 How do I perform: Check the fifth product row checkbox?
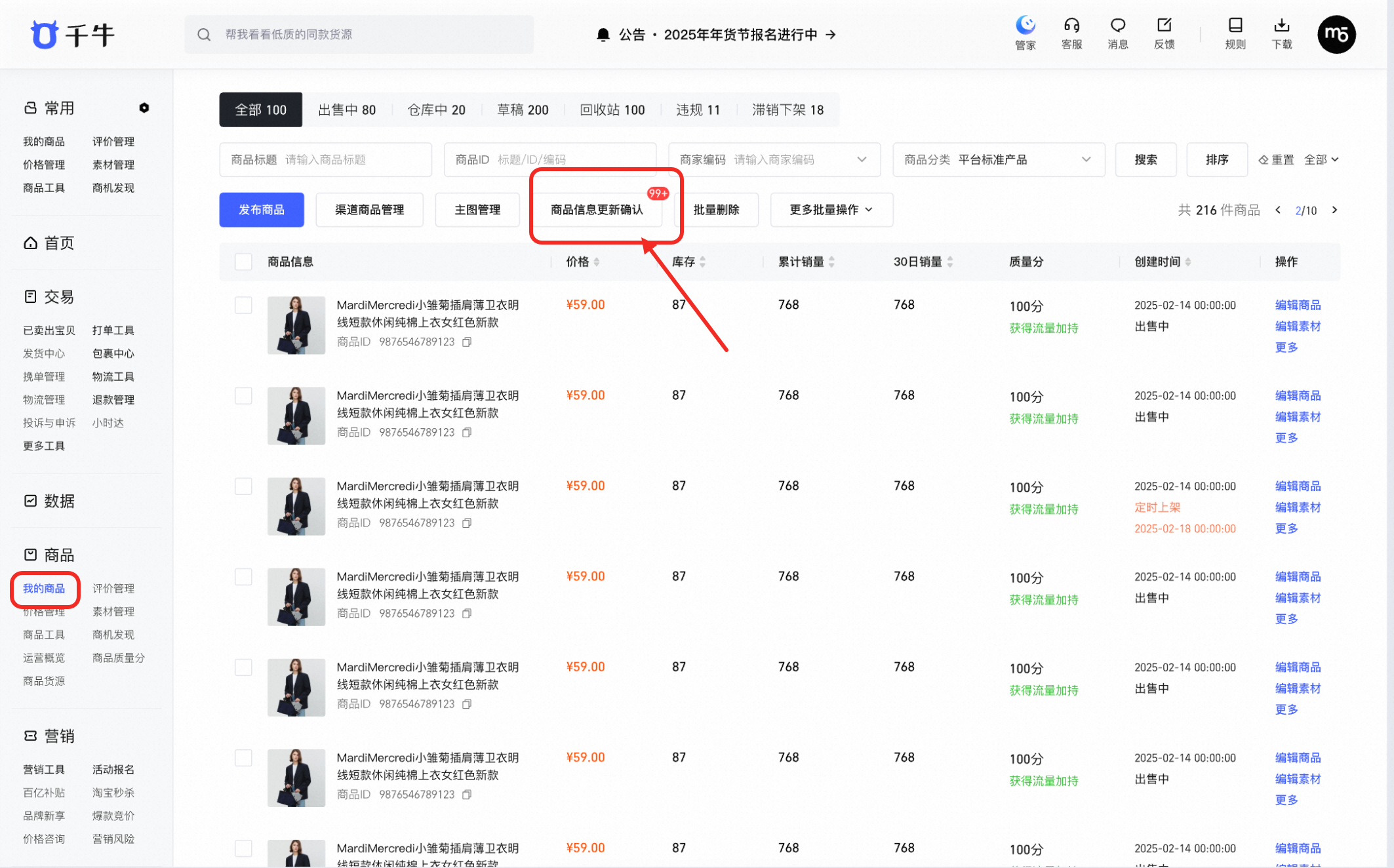click(243, 667)
